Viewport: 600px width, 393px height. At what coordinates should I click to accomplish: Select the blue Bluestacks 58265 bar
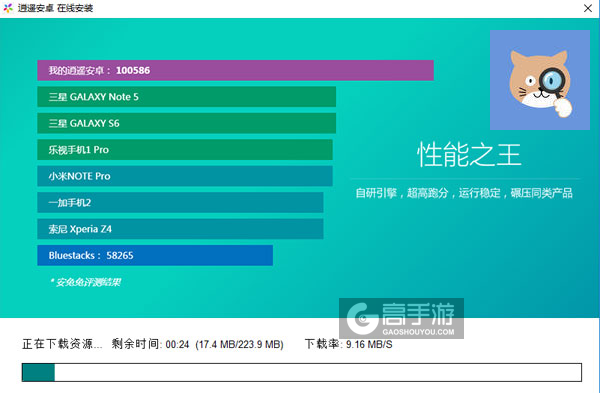155,255
